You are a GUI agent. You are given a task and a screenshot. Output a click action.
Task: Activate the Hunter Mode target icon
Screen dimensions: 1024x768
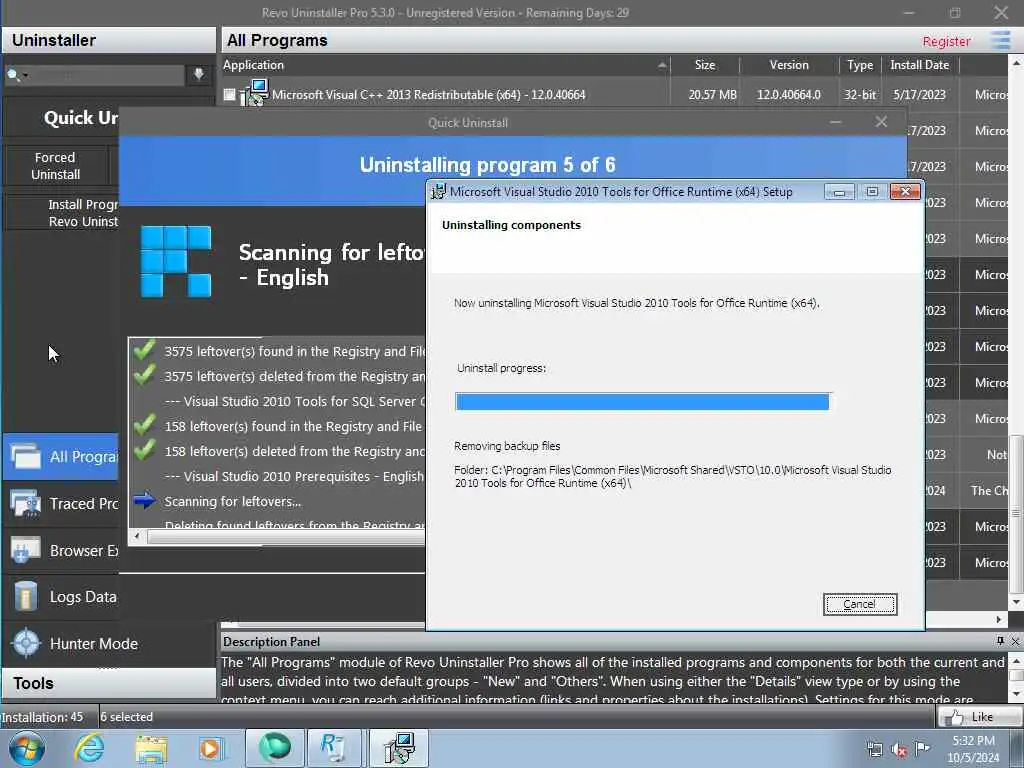click(27, 643)
